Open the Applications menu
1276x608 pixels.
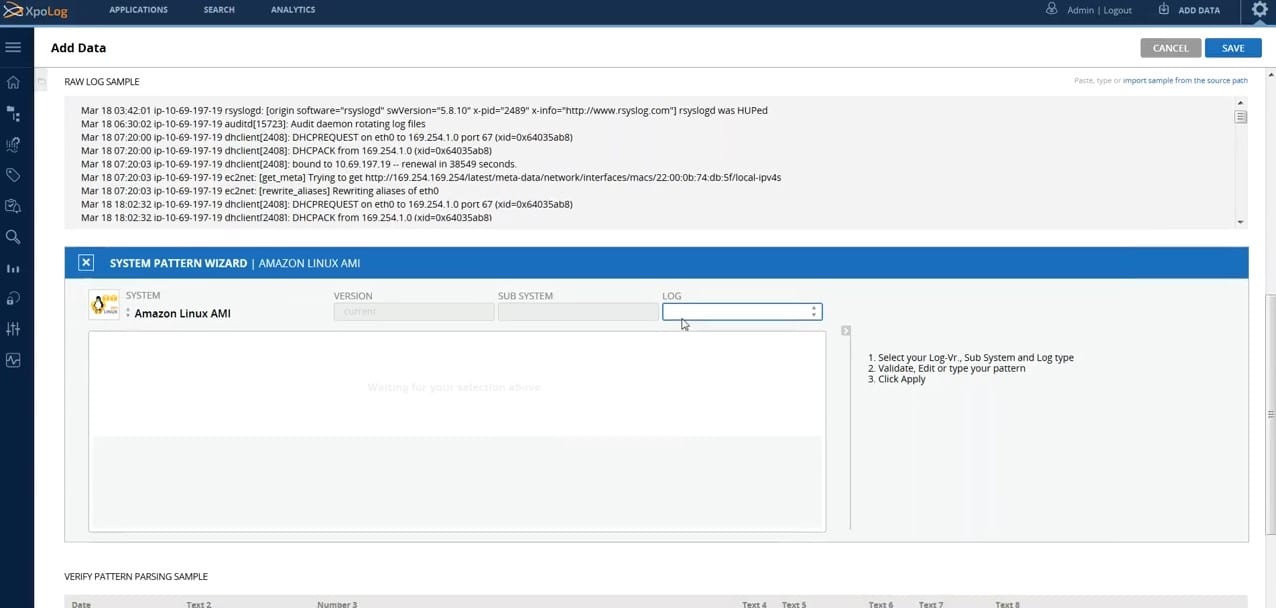coord(138,10)
